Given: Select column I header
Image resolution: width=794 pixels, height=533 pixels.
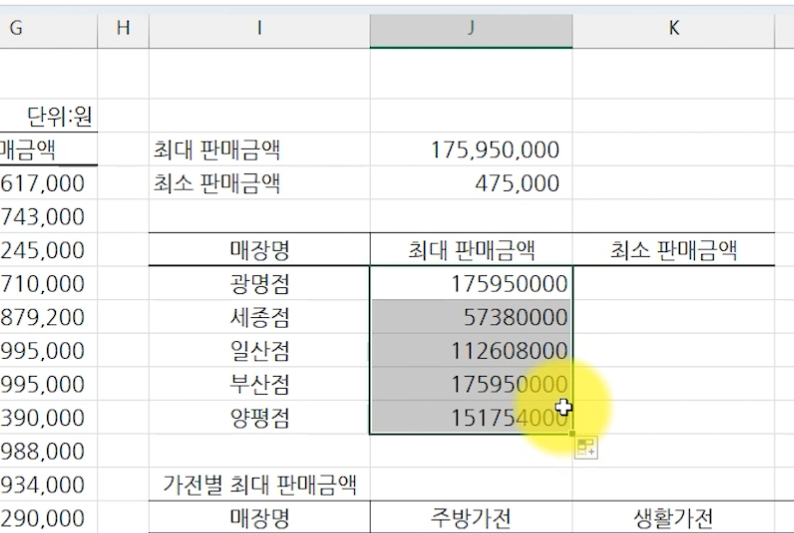Looking at the screenshot, I should pyautogui.click(x=259, y=30).
